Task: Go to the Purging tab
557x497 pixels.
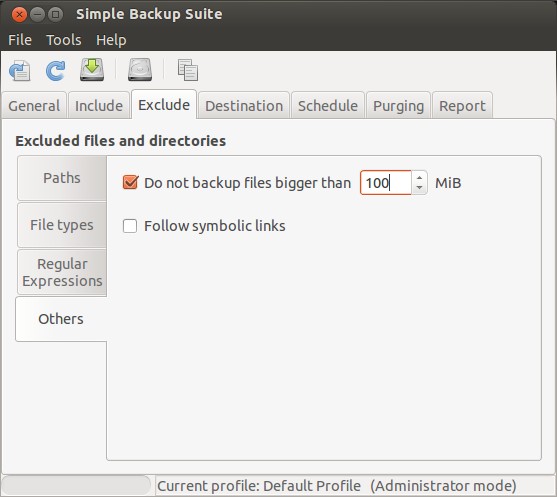Action: coord(399,106)
